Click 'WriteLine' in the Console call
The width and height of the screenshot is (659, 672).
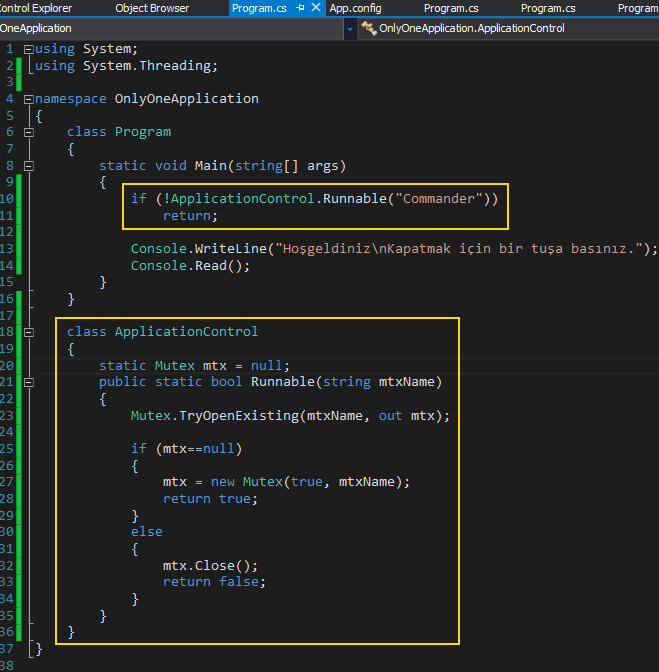pyautogui.click(x=231, y=249)
